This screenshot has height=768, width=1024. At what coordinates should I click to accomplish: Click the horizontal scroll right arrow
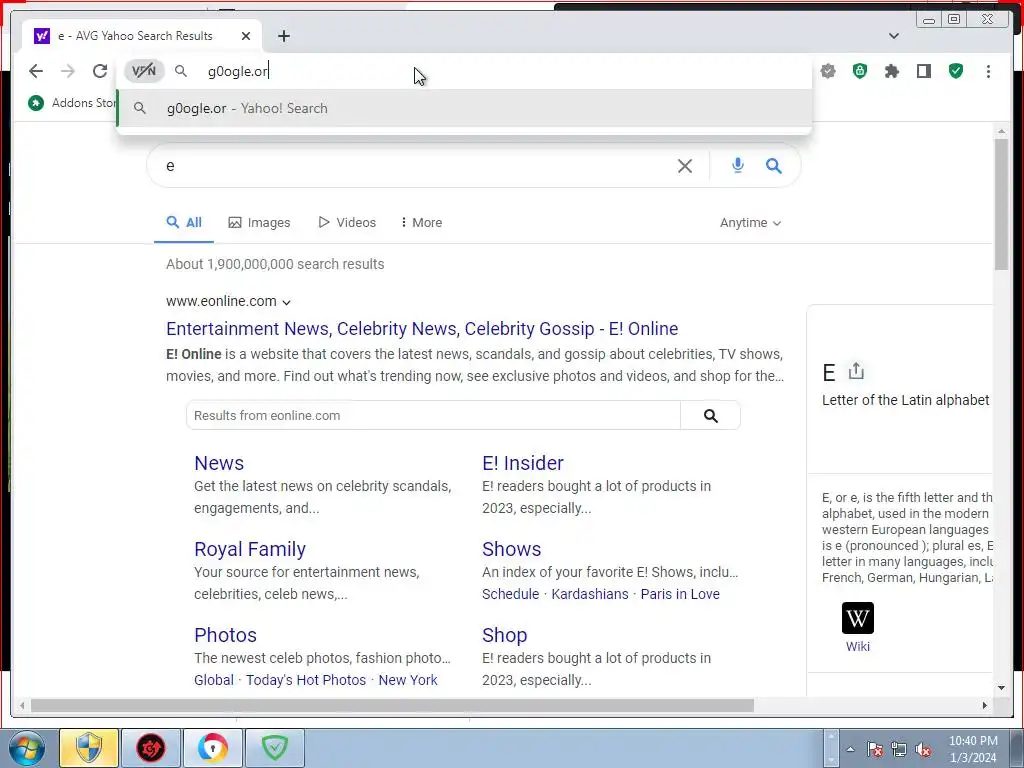985,705
